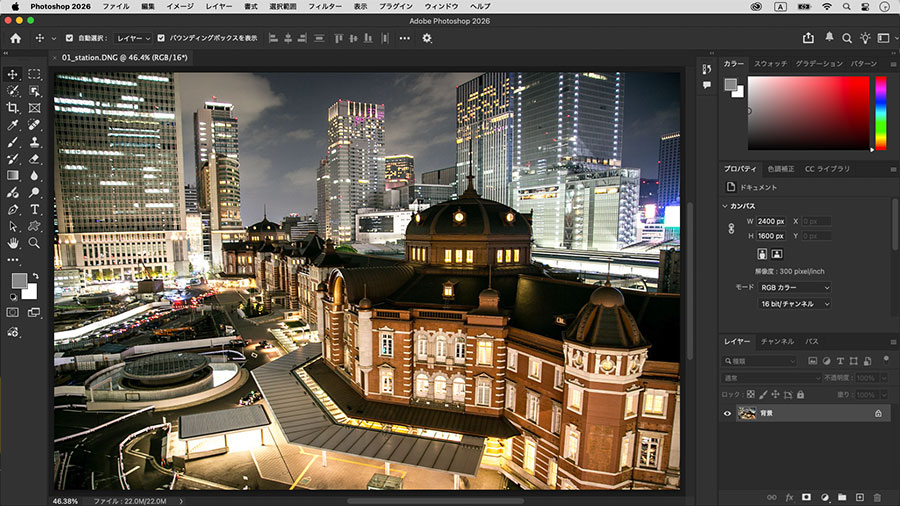Collapse the カンバス section
Viewport: 900px width, 506px height.
(x=726, y=206)
